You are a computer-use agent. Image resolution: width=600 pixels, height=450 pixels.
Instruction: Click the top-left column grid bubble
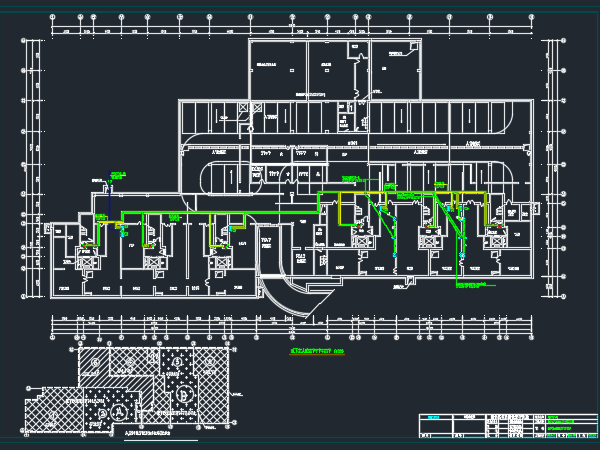[52, 17]
